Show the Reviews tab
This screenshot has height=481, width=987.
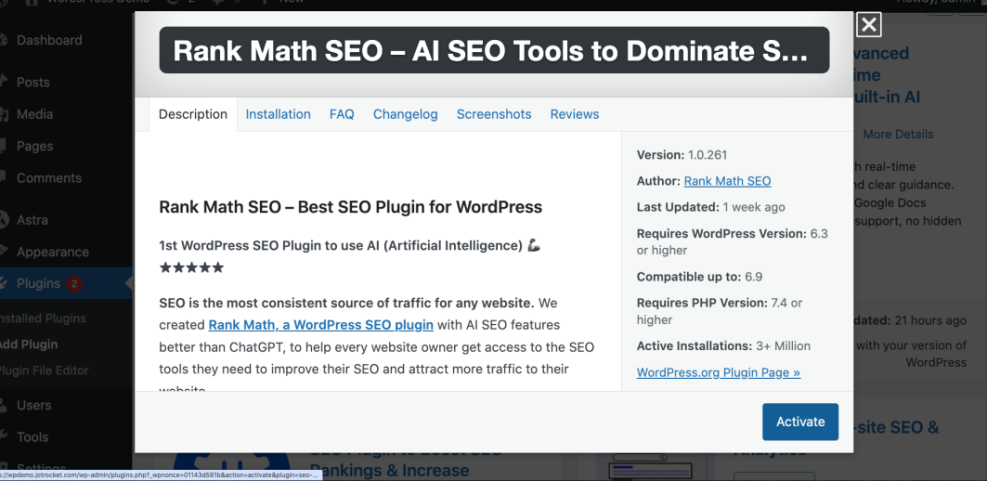click(575, 115)
